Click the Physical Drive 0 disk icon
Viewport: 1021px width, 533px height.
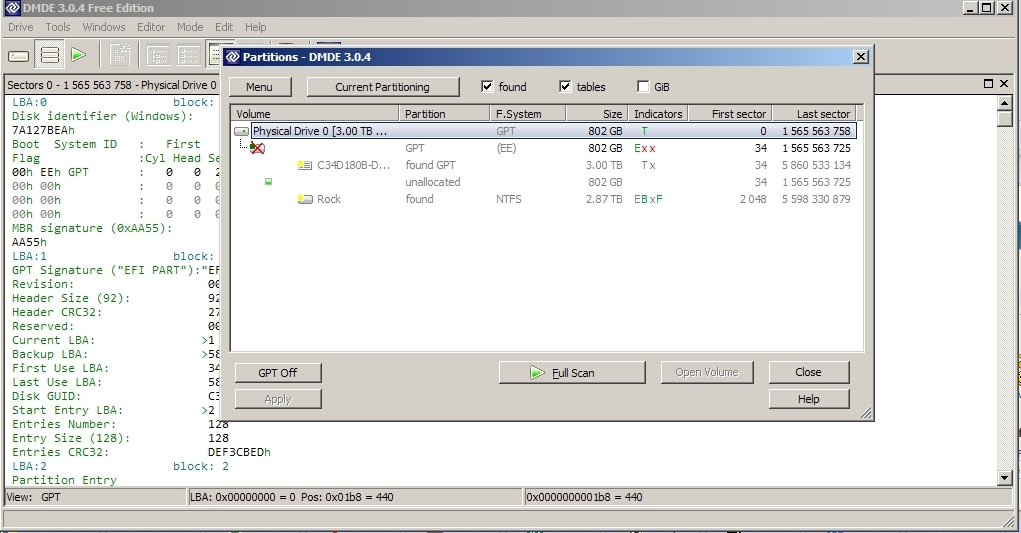click(x=242, y=131)
